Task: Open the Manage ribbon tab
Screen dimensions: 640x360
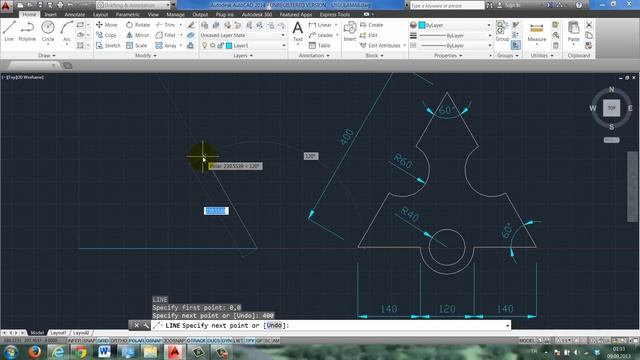Action: (176, 14)
